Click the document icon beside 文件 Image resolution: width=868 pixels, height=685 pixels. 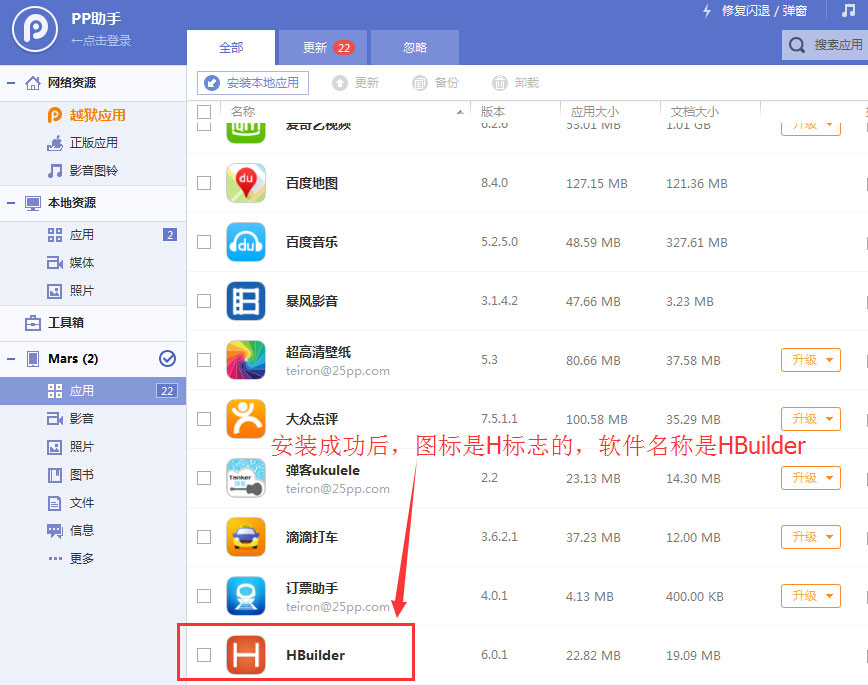pos(54,503)
